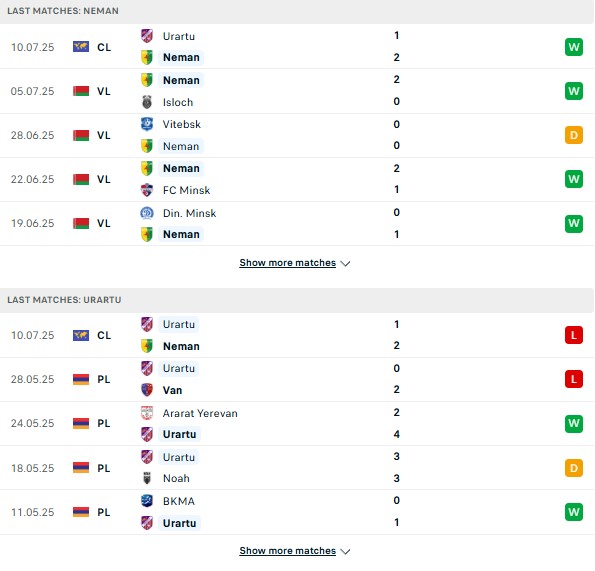Viewport: 595px width, 571px height.
Task: Click the Ararat Yerevan club logo
Action: (x=147, y=413)
